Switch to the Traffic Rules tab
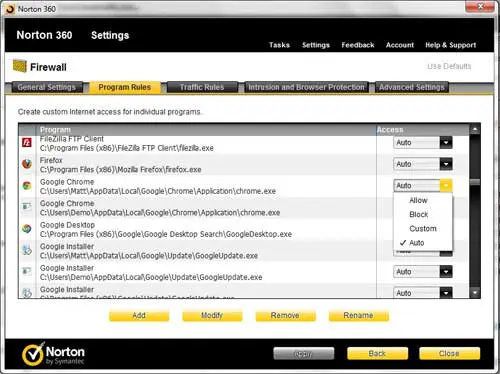Screen dimensions: 500x374 tap(202, 87)
